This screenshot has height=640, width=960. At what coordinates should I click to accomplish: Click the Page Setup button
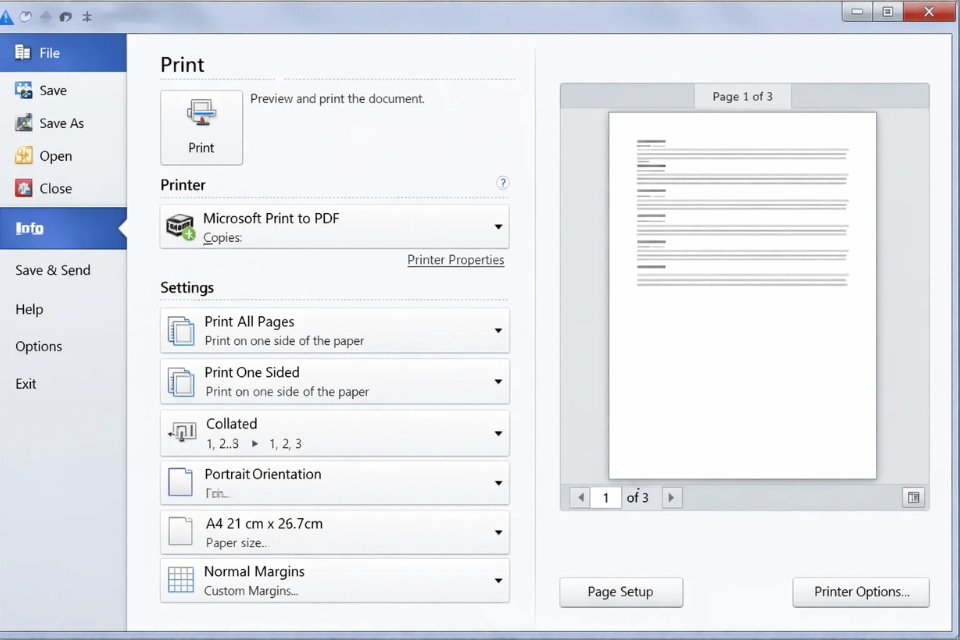(621, 592)
